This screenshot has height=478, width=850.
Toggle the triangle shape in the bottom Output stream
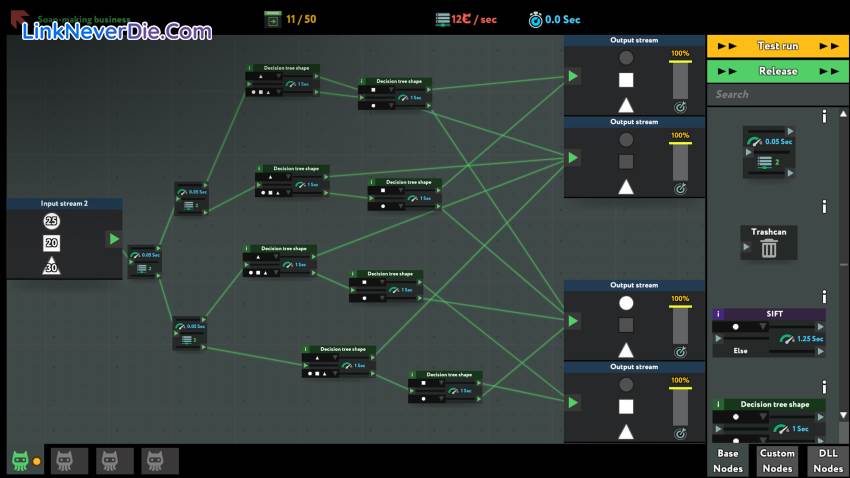coord(626,431)
